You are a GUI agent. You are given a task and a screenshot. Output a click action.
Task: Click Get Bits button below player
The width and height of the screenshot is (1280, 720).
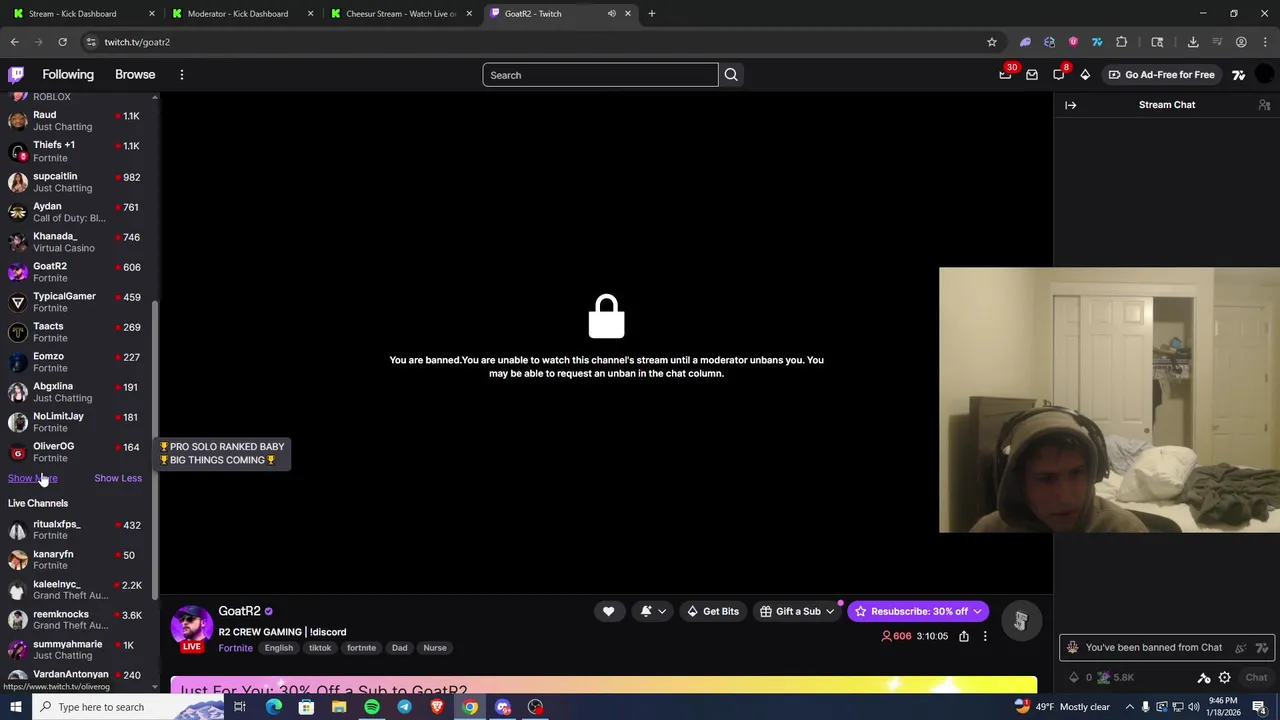click(714, 611)
